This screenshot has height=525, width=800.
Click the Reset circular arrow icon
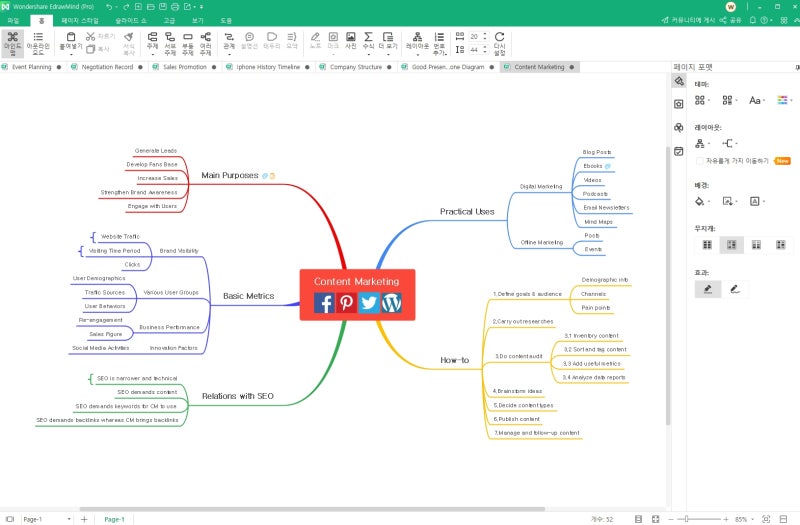click(499, 37)
